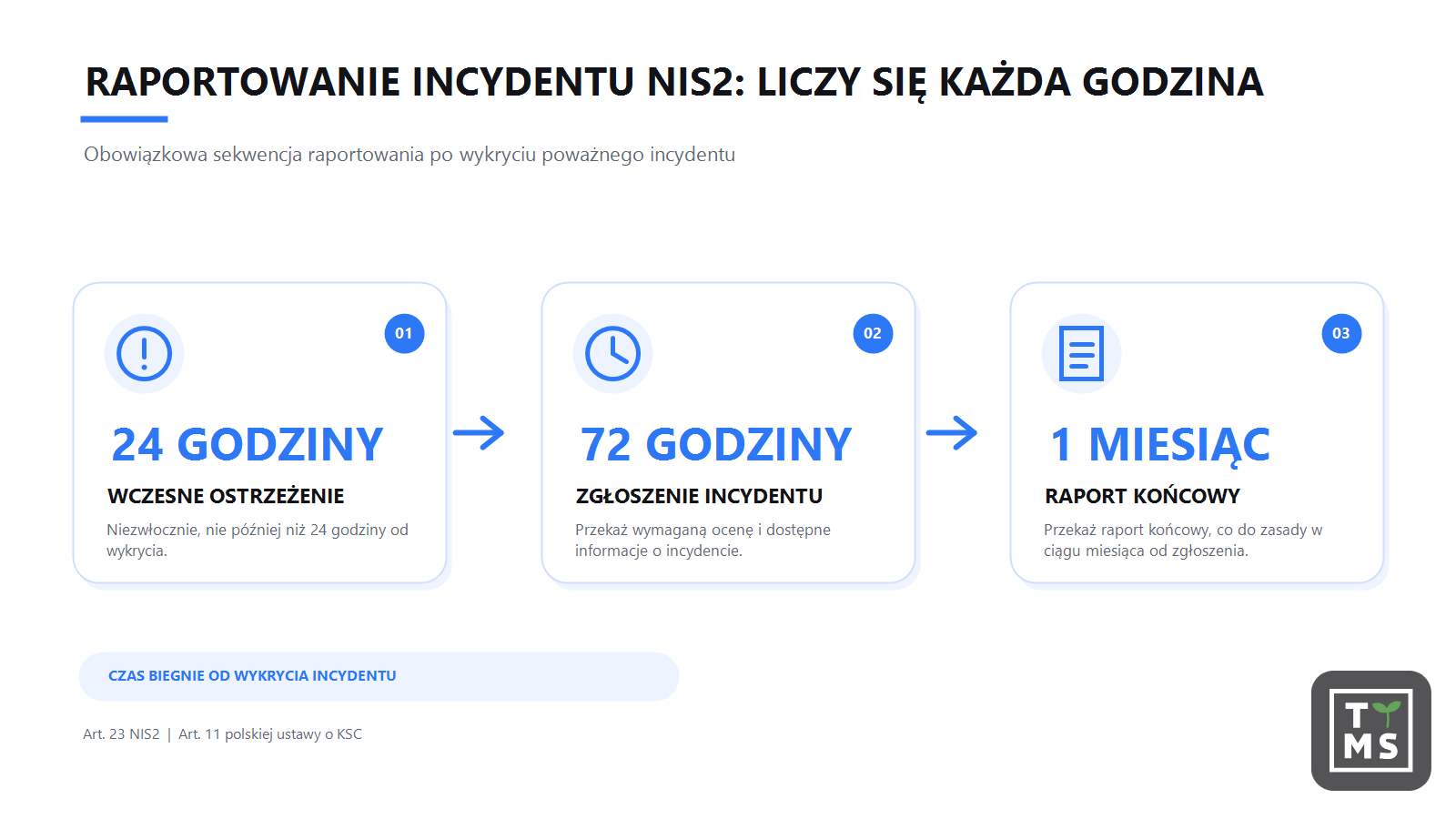Click the slide title "RAPORTOWANIE INCYDENTU NIS2"

[415, 82]
